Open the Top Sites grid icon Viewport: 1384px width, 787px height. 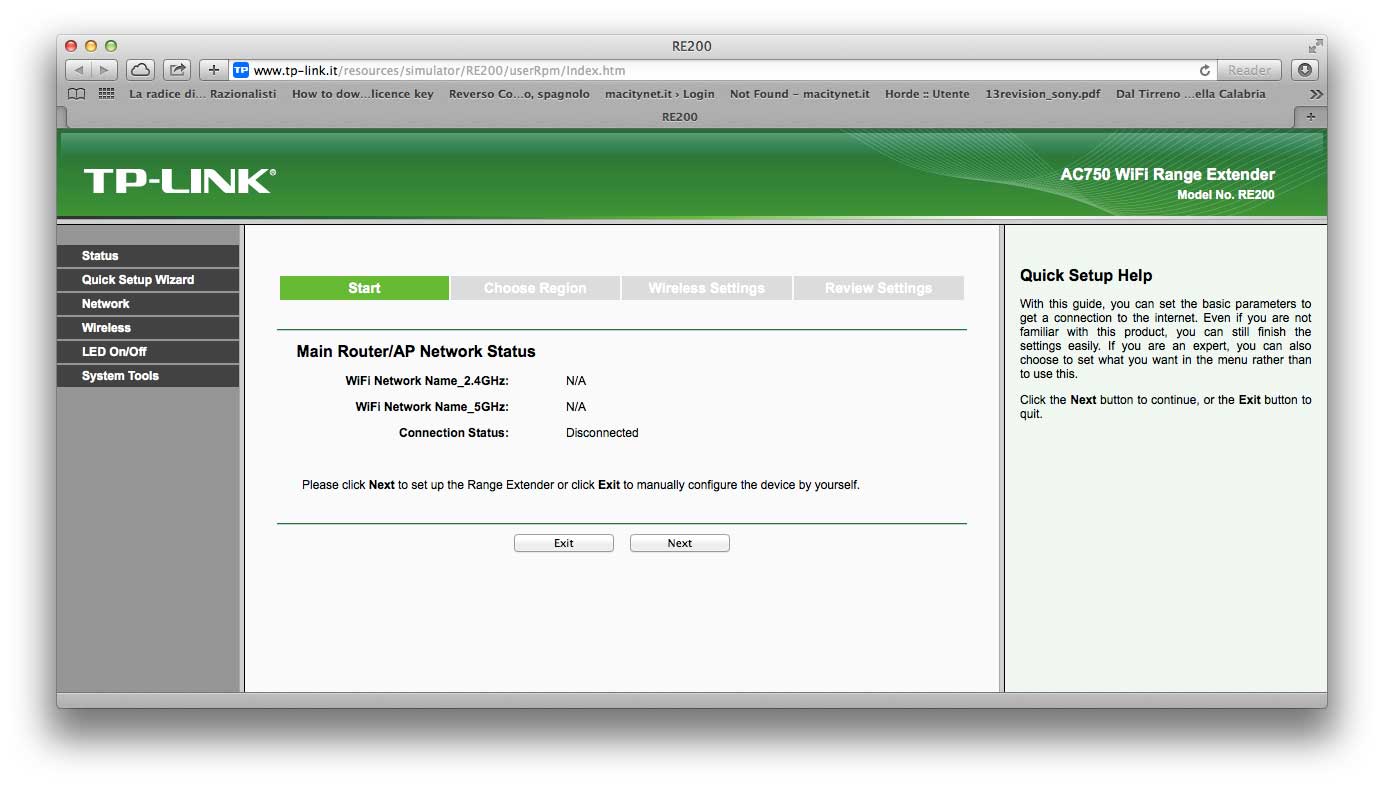coord(106,94)
